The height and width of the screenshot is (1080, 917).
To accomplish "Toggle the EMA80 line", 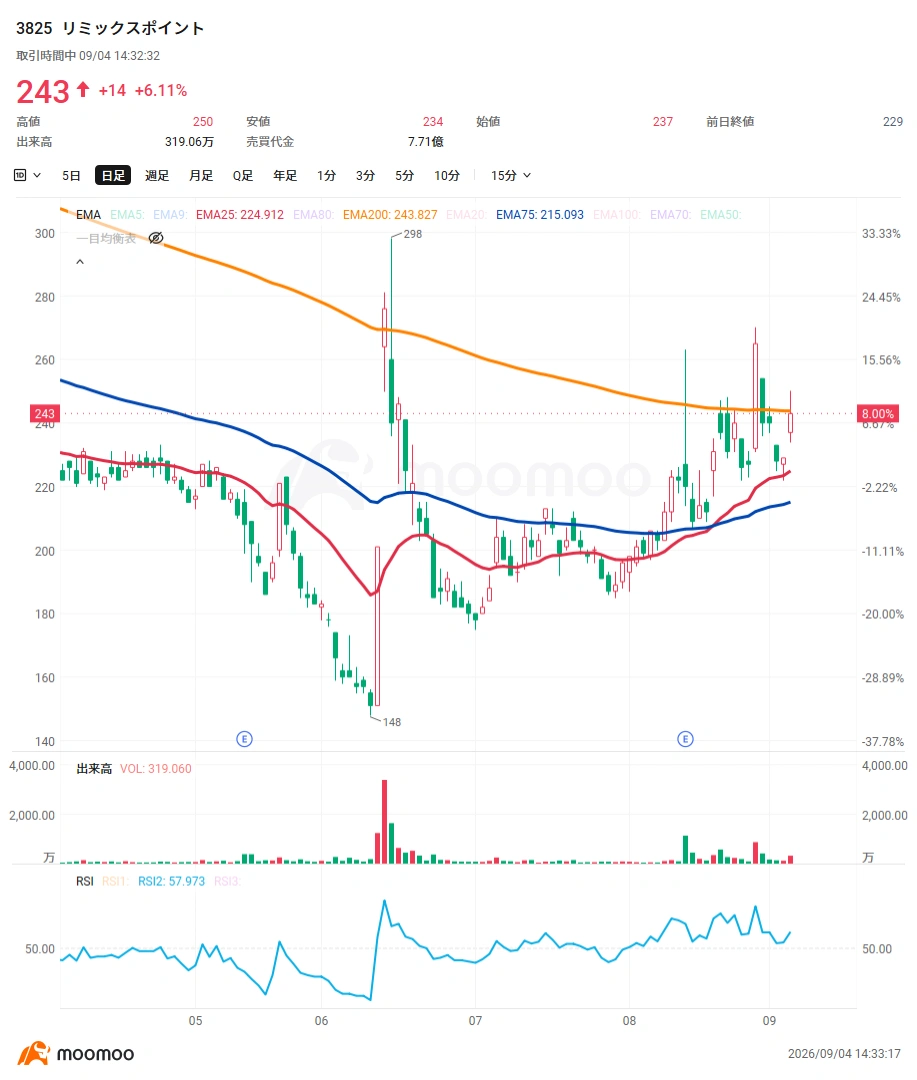I will pyautogui.click(x=313, y=215).
